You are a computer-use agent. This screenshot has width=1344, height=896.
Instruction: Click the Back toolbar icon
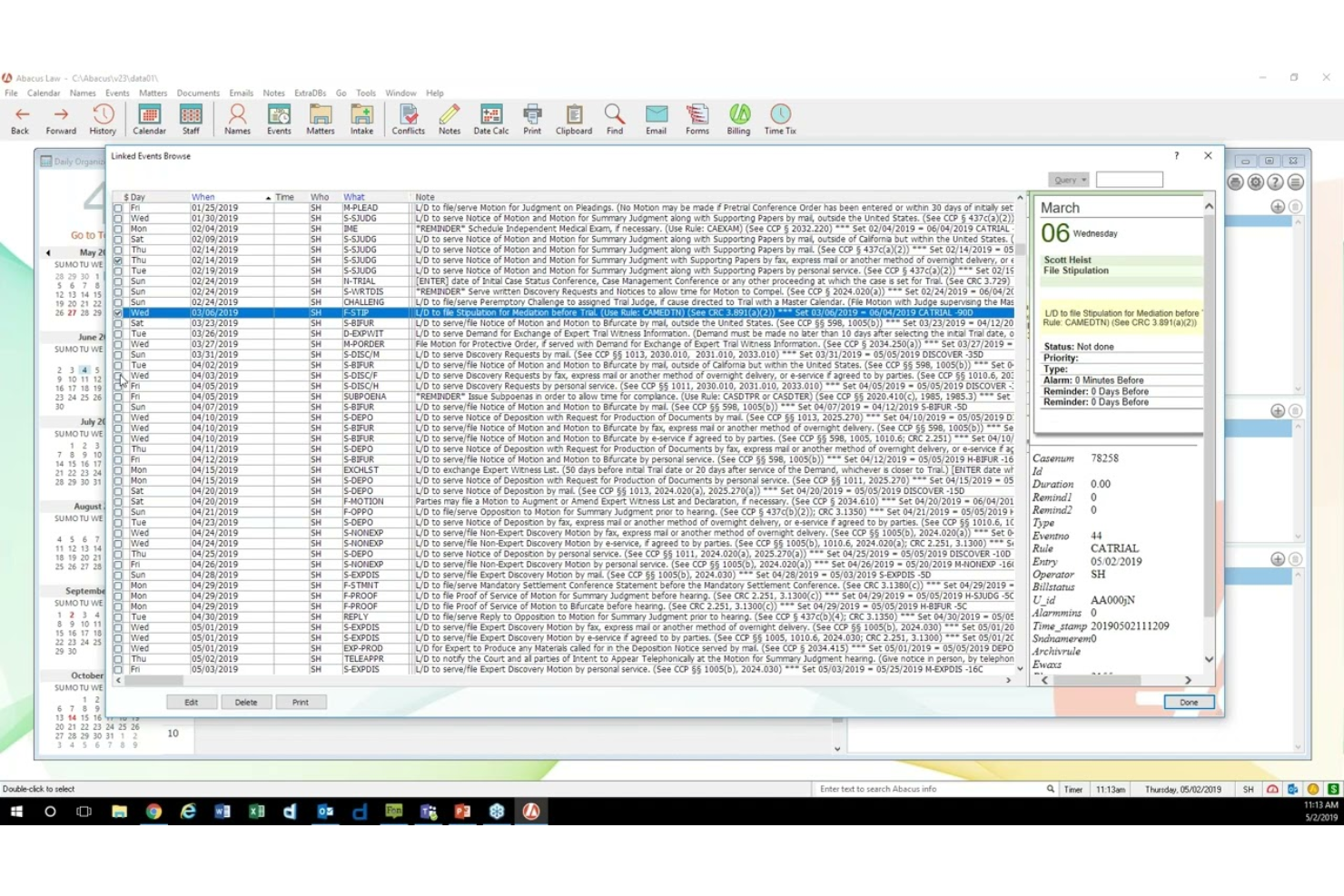[x=20, y=118]
